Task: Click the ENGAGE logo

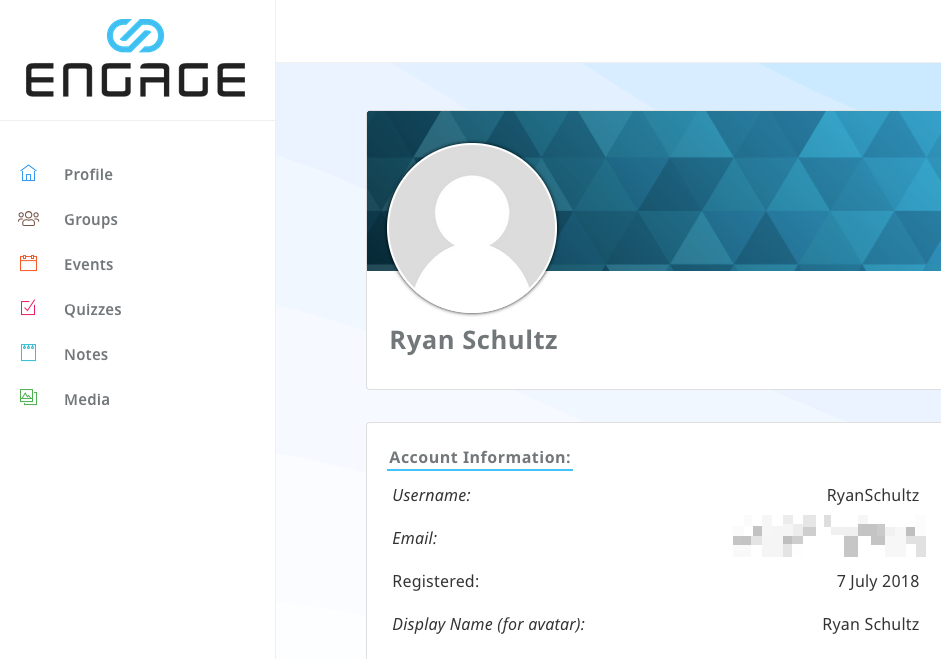Action: tap(136, 59)
